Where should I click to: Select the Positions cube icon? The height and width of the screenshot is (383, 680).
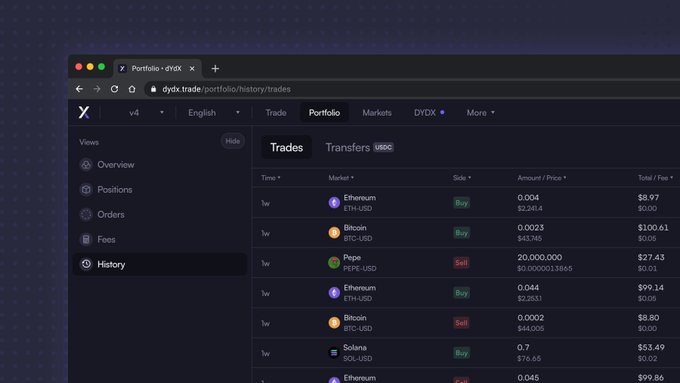[x=86, y=190]
